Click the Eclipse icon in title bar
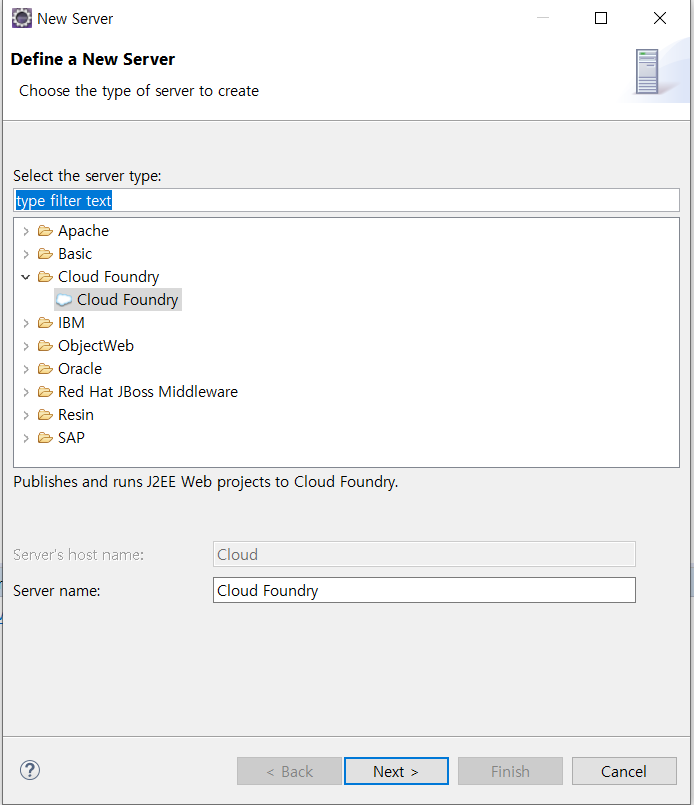694x805 pixels. point(22,18)
